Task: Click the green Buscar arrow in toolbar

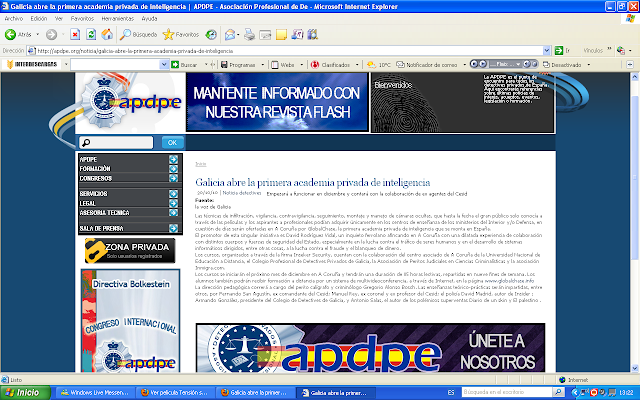Action: point(175,64)
